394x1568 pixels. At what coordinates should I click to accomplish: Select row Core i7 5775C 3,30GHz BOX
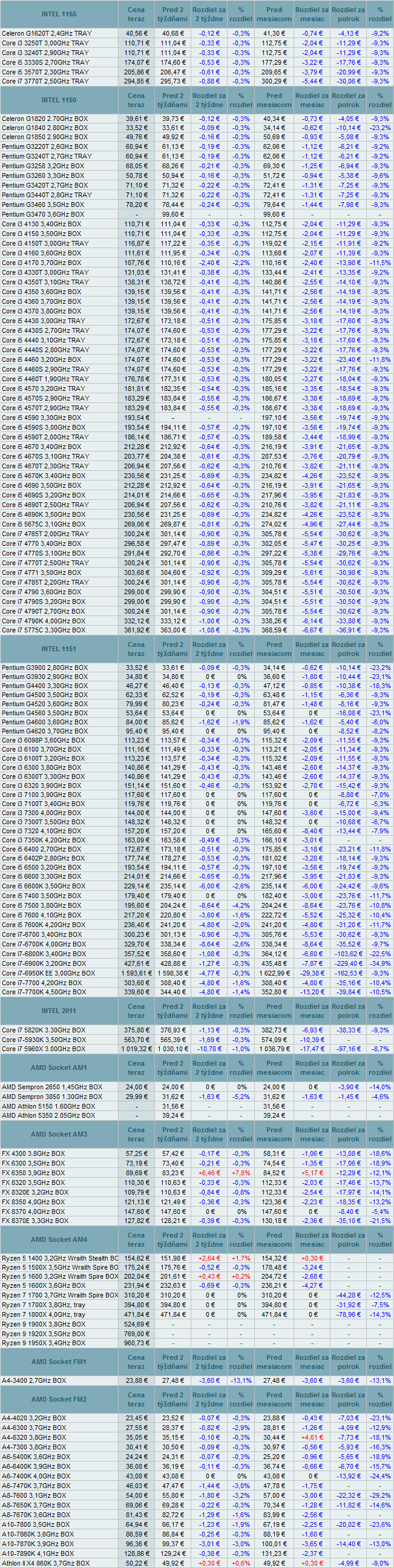[x=197, y=630]
